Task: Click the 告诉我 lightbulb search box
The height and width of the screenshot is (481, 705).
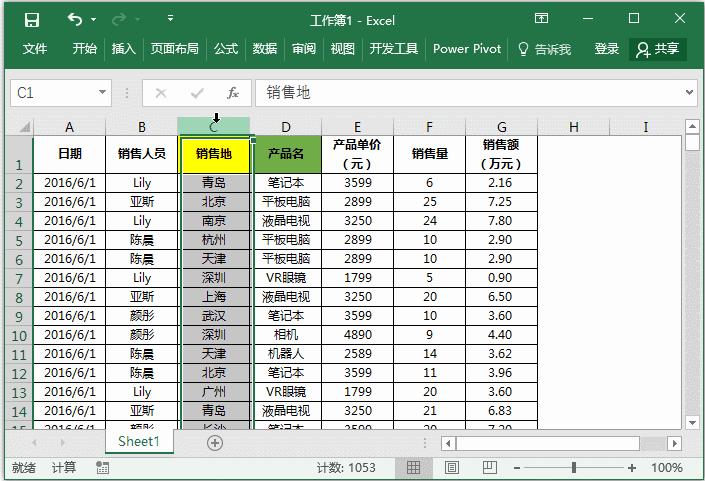Action: coord(544,49)
